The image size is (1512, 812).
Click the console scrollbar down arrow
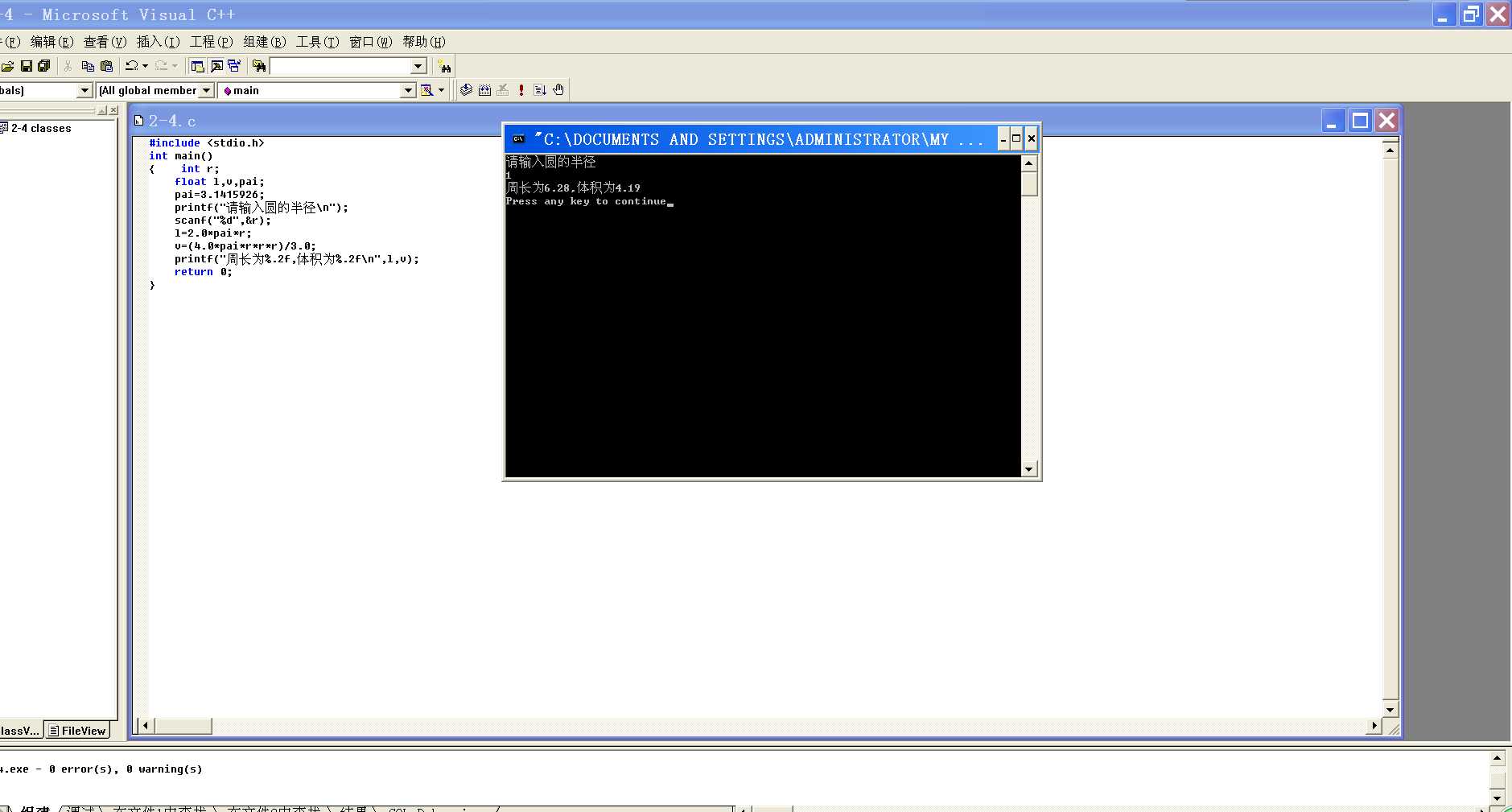(x=1028, y=469)
